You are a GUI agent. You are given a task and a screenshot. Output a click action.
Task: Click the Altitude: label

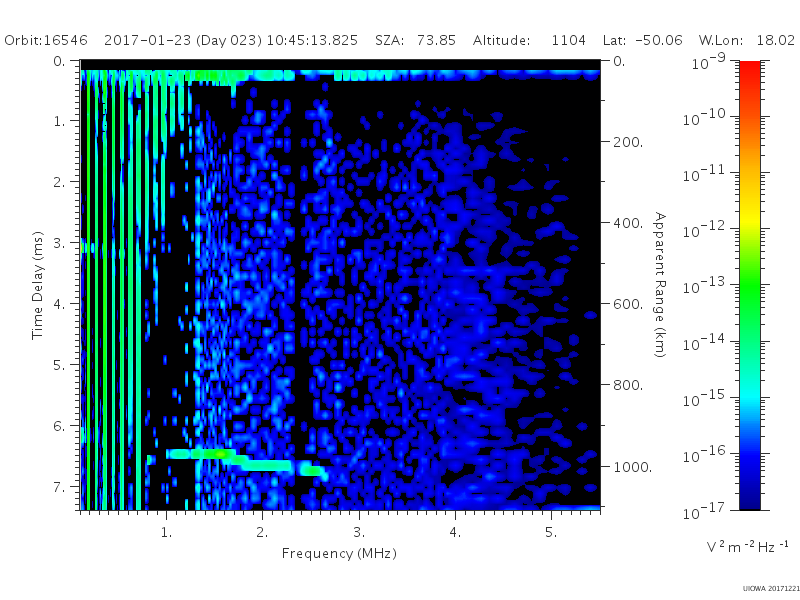coord(501,40)
